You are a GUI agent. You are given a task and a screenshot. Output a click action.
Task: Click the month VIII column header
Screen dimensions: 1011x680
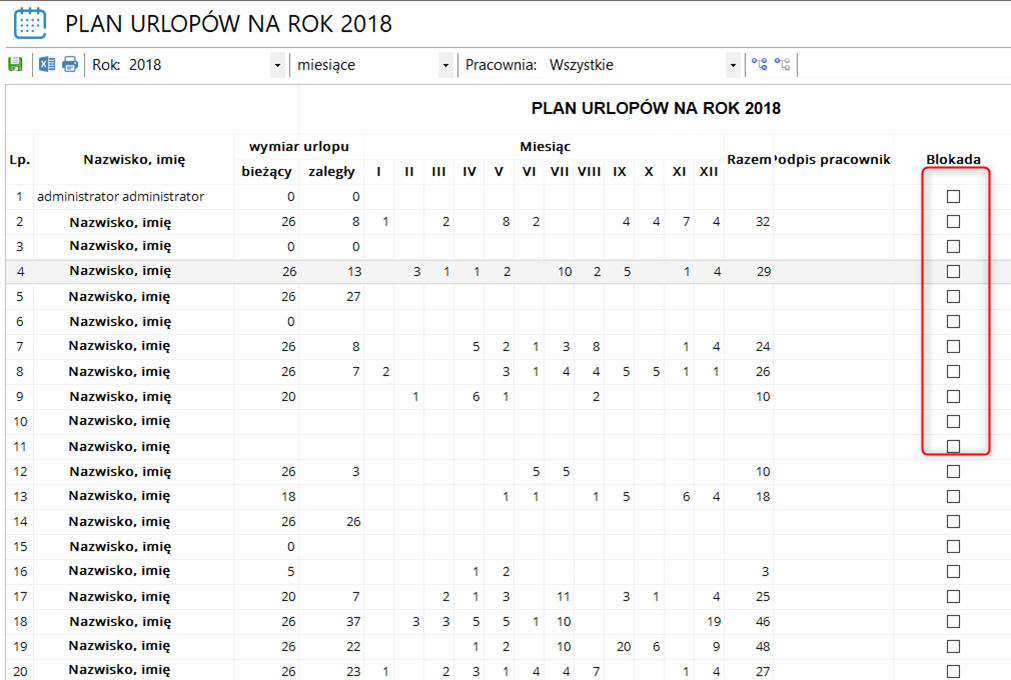(x=589, y=171)
